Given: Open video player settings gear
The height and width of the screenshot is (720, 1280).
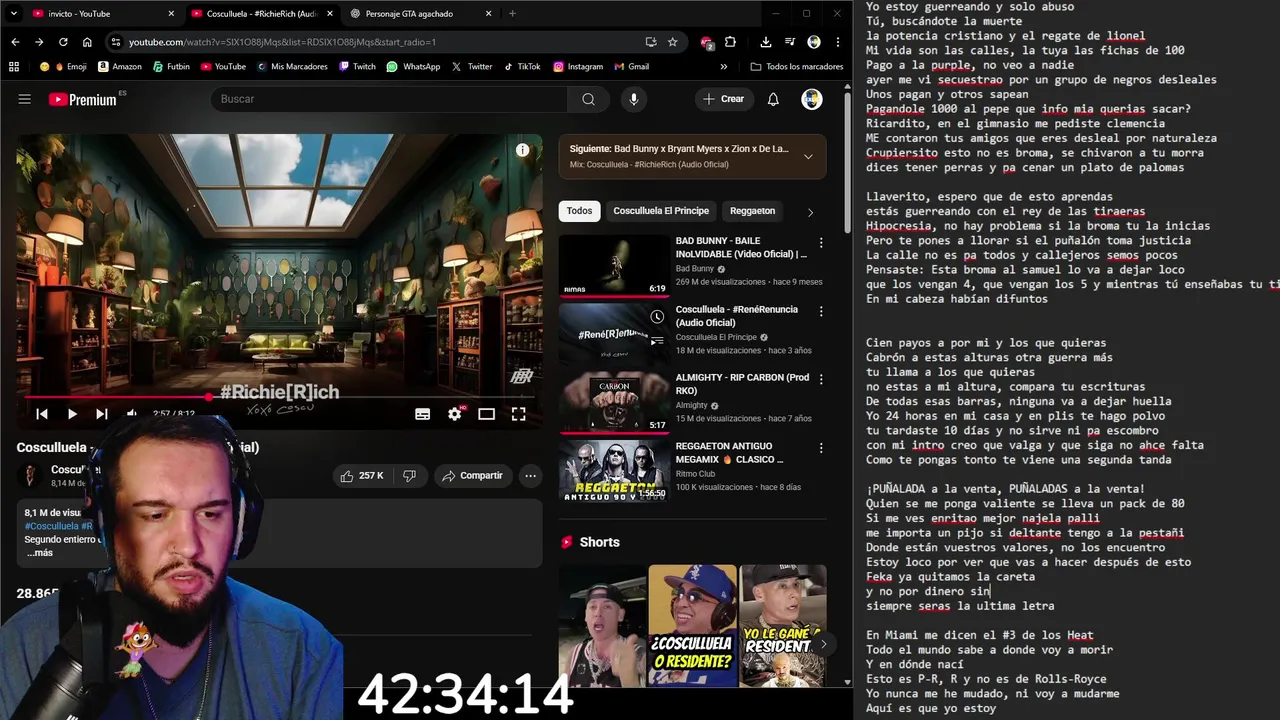Looking at the screenshot, I should click(455, 414).
